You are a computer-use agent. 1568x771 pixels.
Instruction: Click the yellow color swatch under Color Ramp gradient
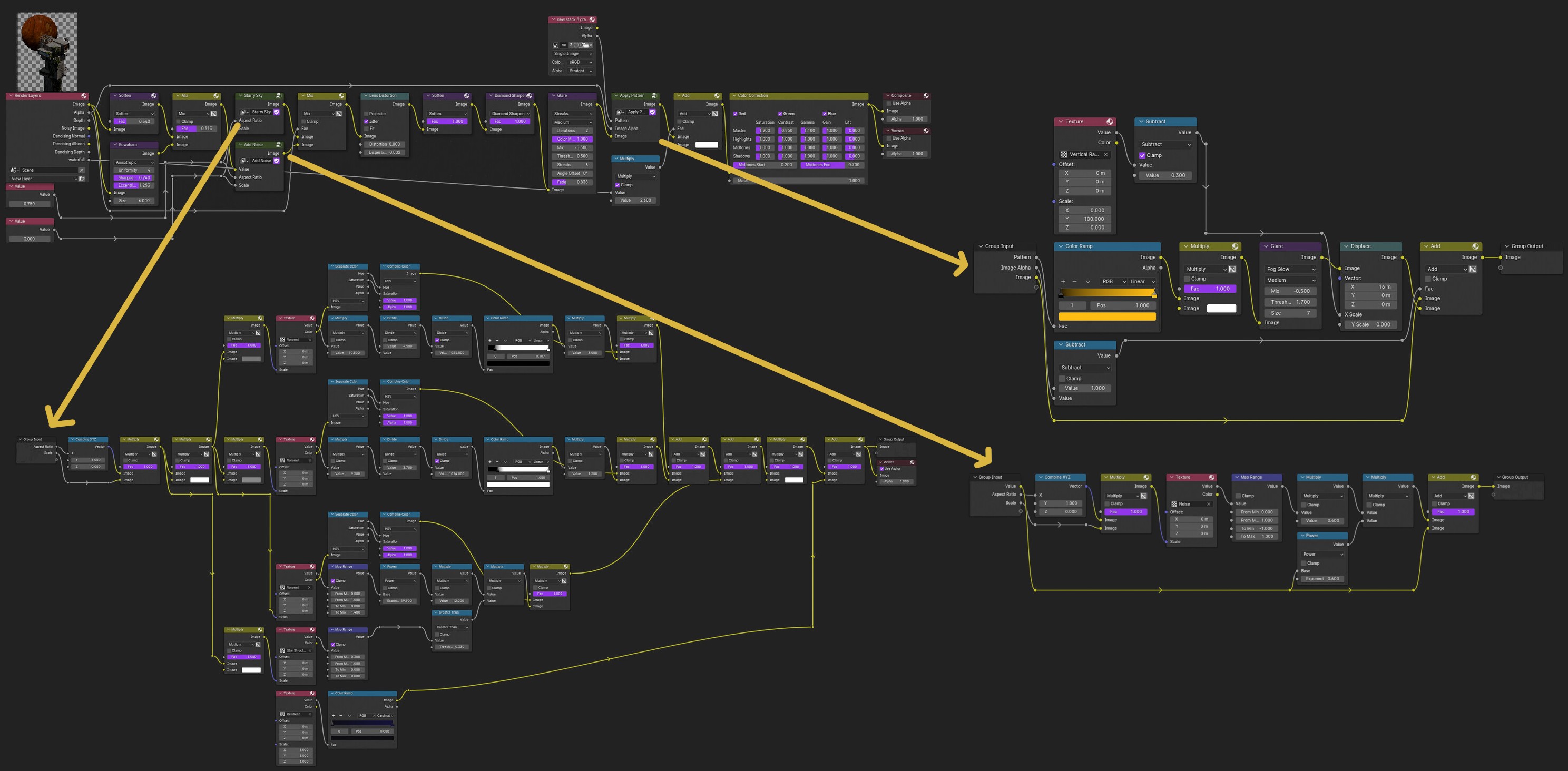[x=1106, y=317]
